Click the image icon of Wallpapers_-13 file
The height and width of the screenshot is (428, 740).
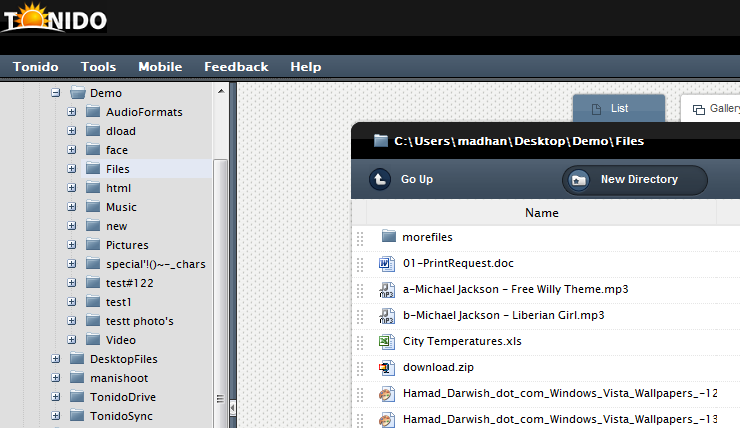point(387,420)
